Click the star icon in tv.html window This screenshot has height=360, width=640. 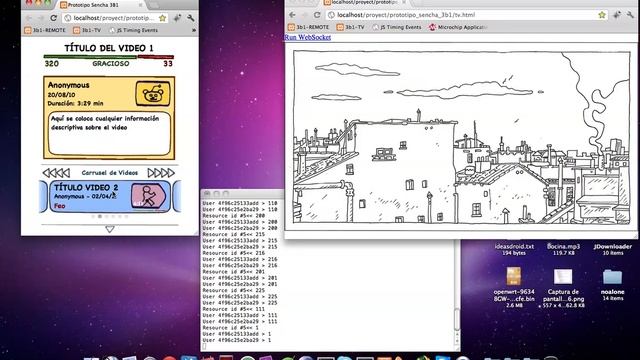pos(602,15)
